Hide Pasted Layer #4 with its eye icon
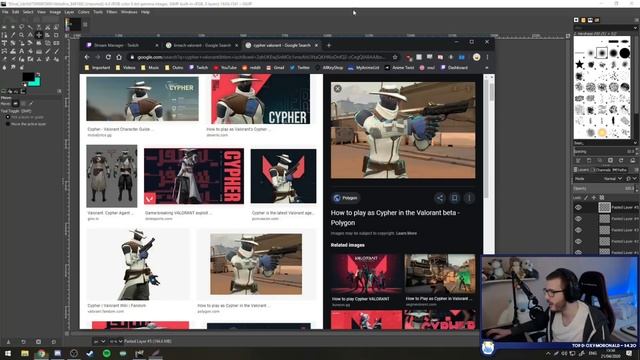This screenshot has width=640, height=360. tap(578, 219)
